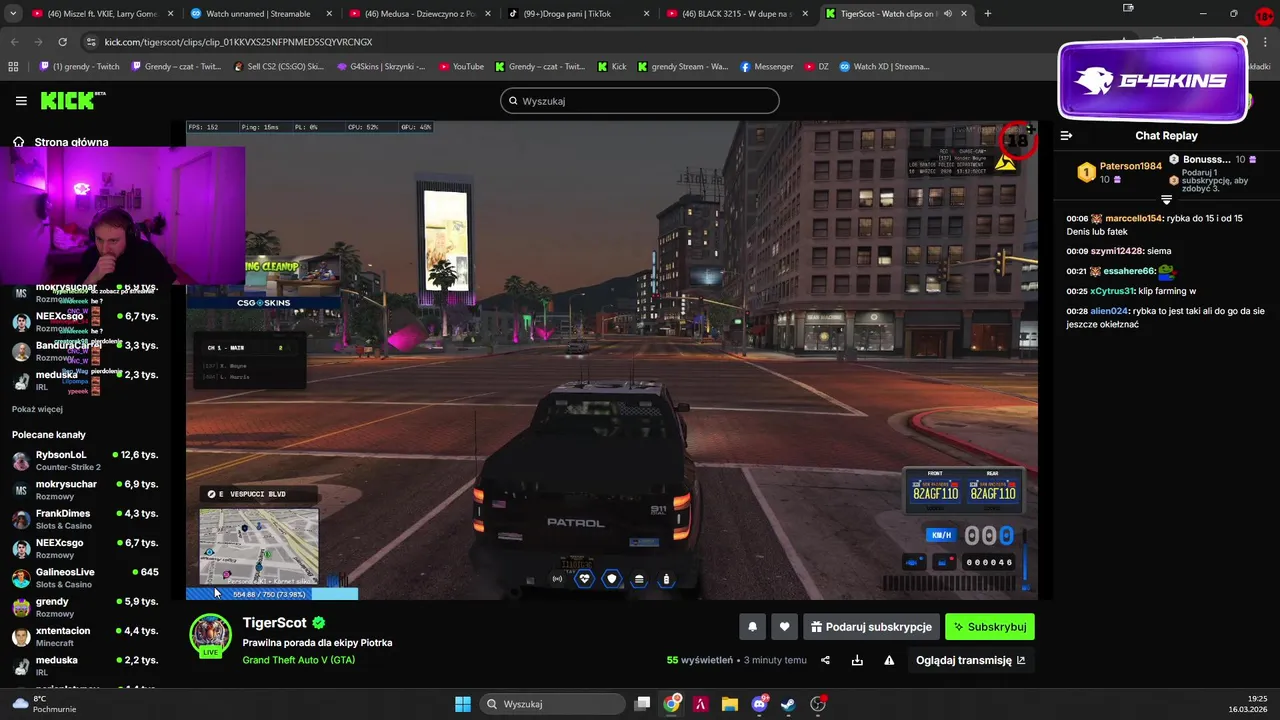This screenshot has width=1280, height=720.
Task: Open the red A app in taskbar
Action: coord(701,704)
